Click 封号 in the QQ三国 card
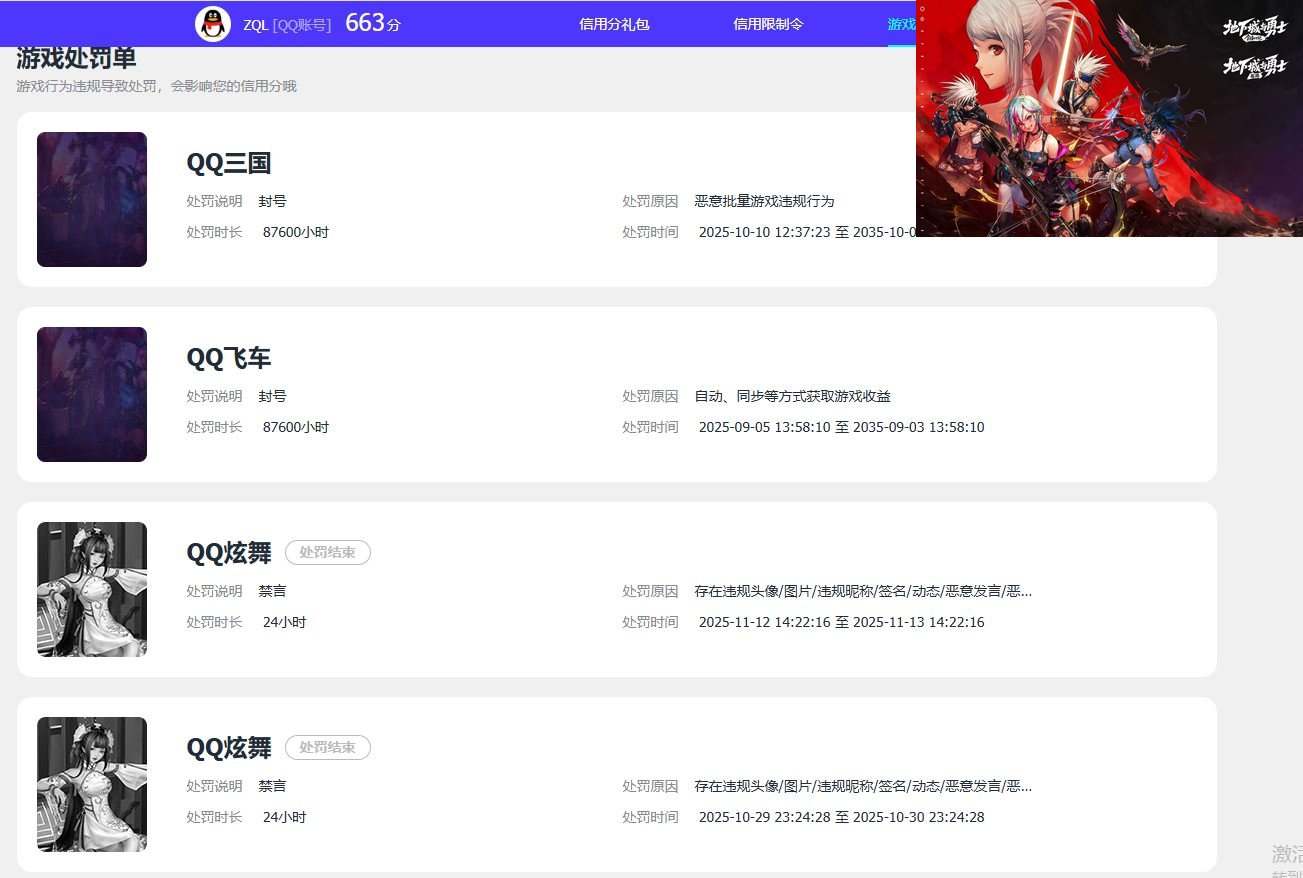 point(272,201)
